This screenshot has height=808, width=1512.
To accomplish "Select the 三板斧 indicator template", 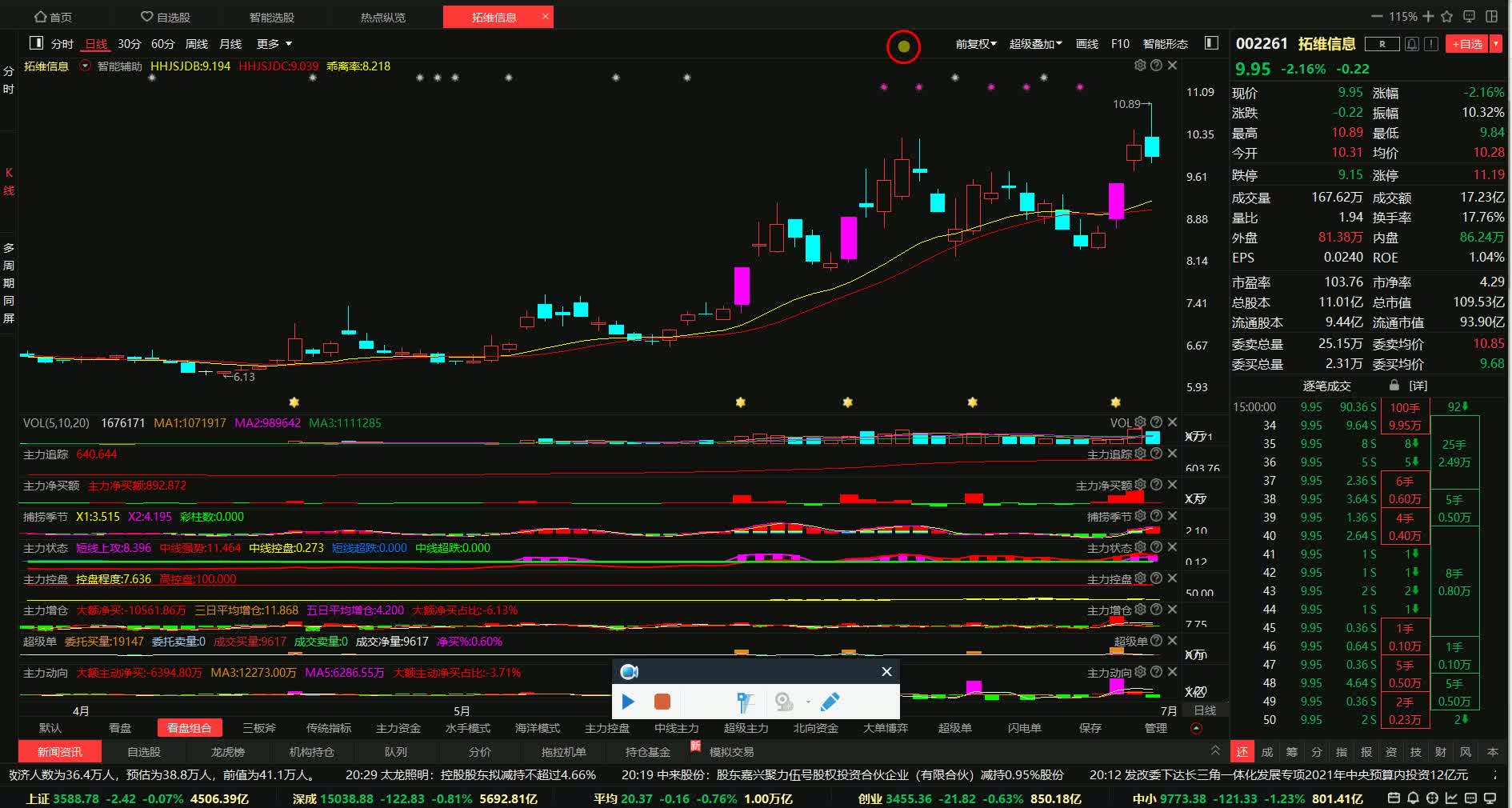I will pos(258,728).
